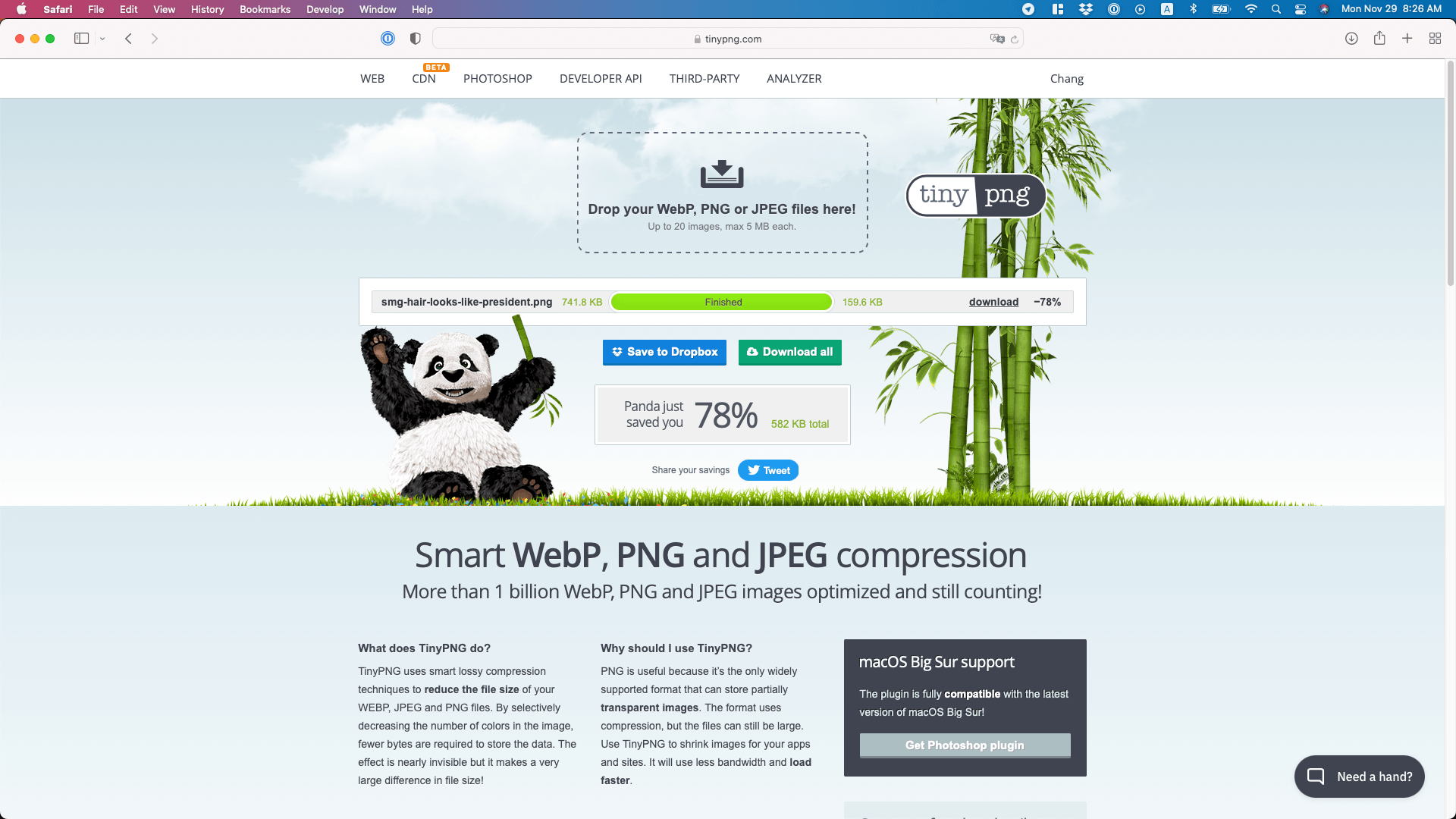Click the CDN BETA menu item
This screenshot has width=1456, height=819.
pyautogui.click(x=423, y=78)
